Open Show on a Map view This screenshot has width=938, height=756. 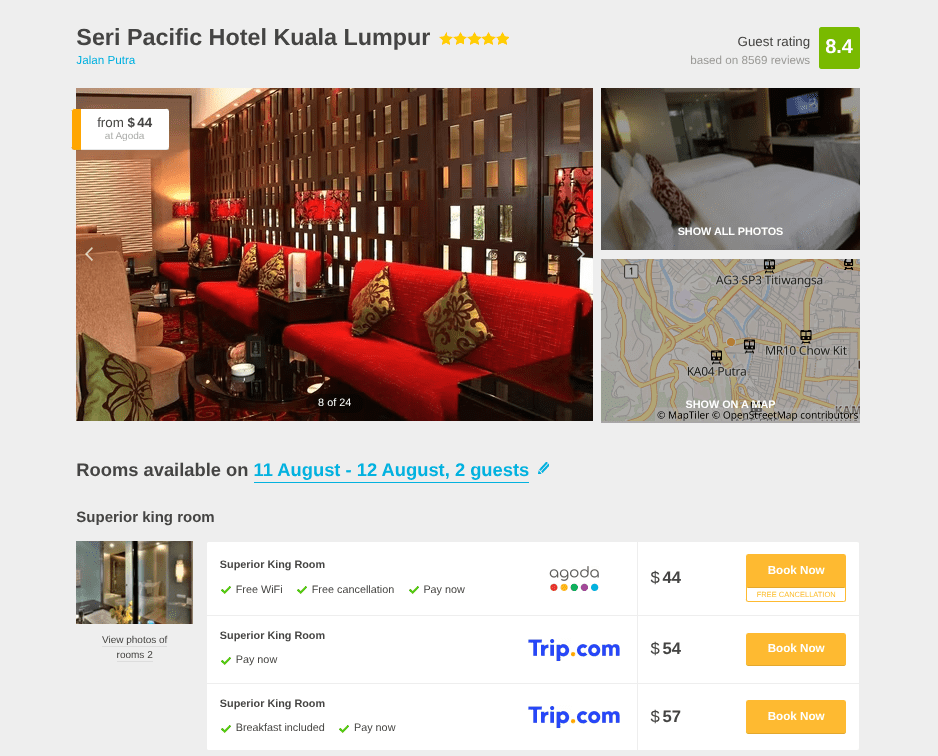(x=730, y=404)
